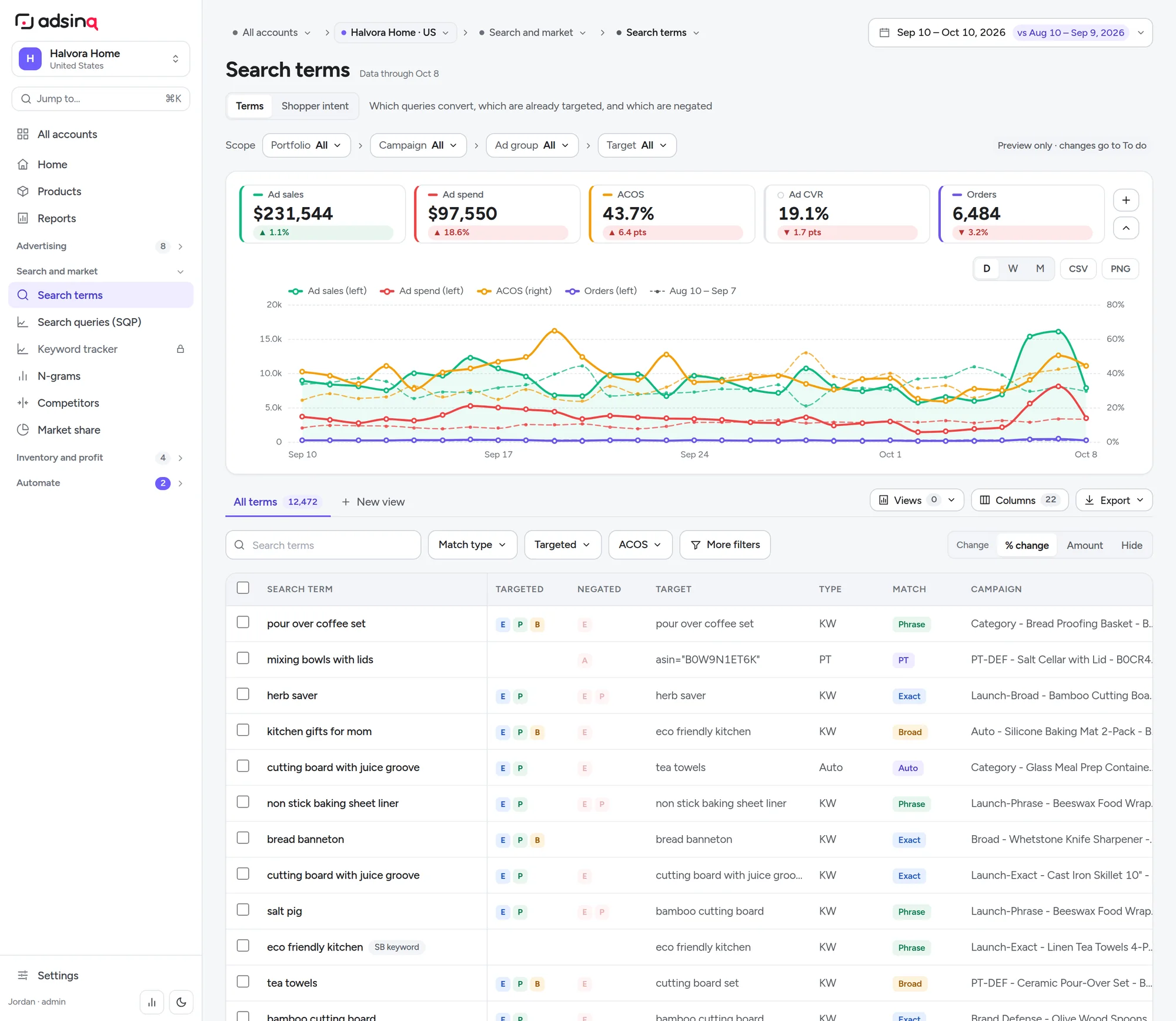Open Search queries (SQP) page
Image resolution: width=1176 pixels, height=1021 pixels.
pos(101,322)
